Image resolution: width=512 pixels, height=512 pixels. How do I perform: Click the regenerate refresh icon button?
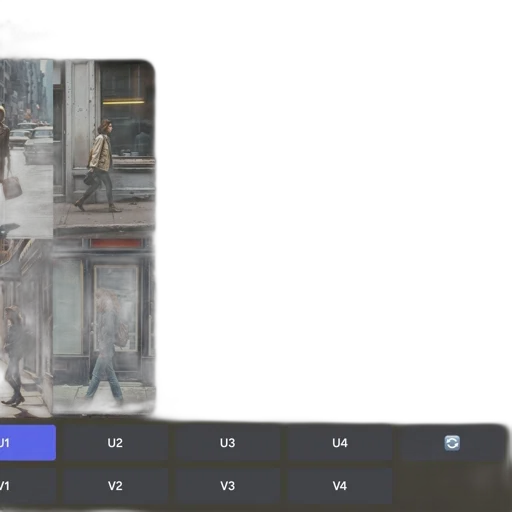pos(452,443)
